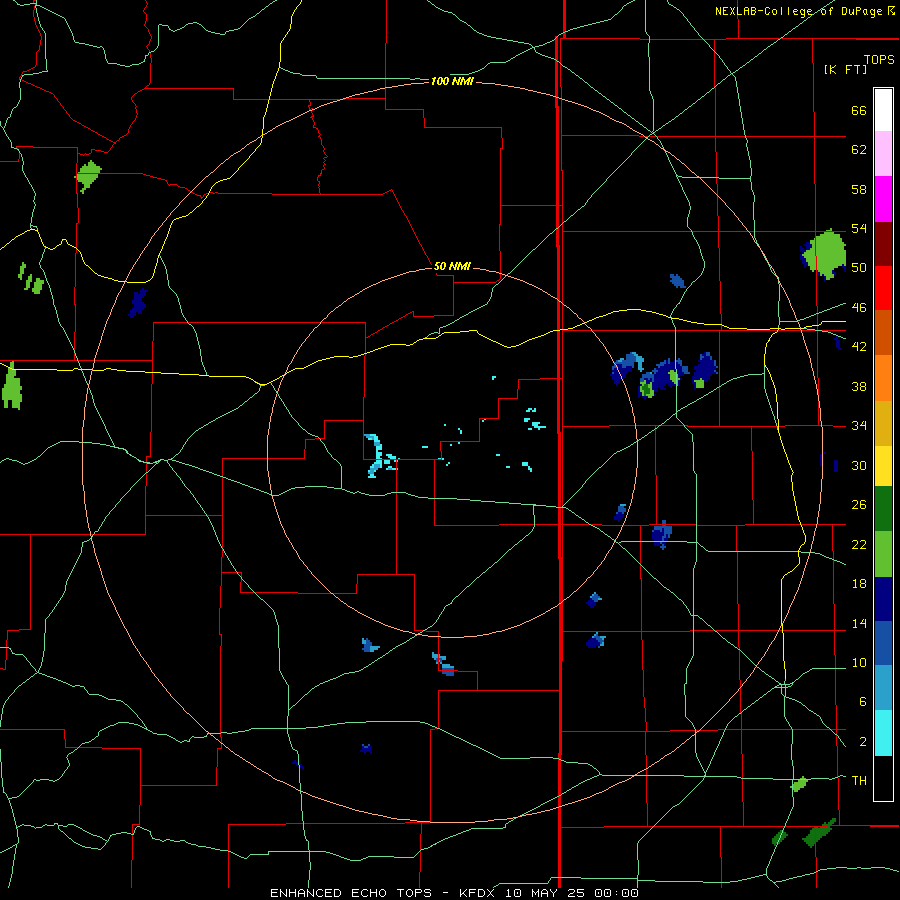This screenshot has width=900, height=900.
Task: Click the tall green echo at the left edge
Action: (11, 386)
